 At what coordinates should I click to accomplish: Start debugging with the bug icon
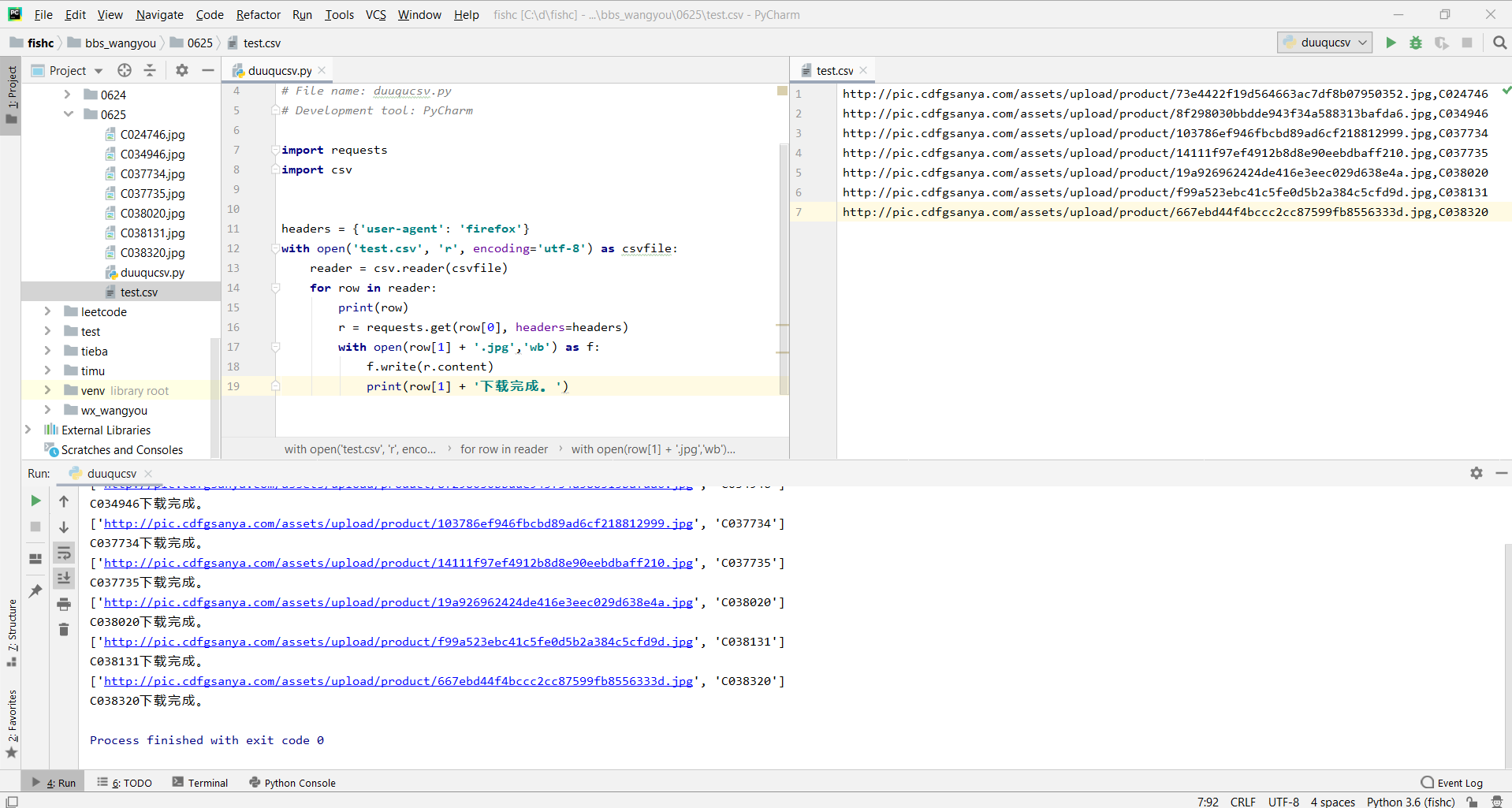coord(1416,43)
